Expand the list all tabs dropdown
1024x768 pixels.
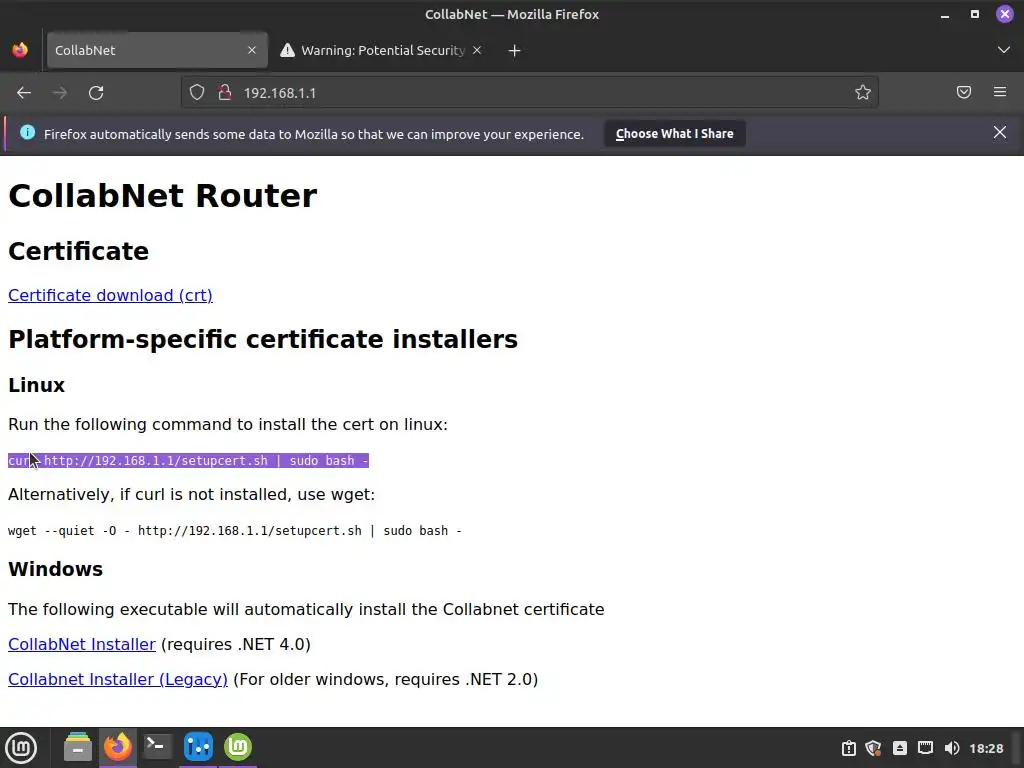(x=1004, y=50)
